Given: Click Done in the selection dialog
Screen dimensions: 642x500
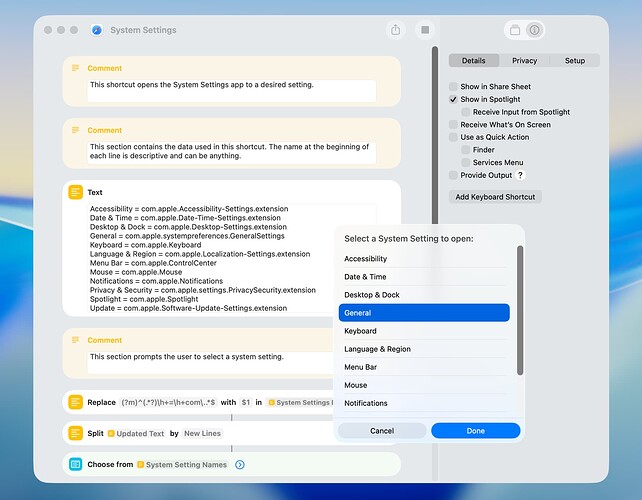Looking at the screenshot, I should (x=475, y=431).
